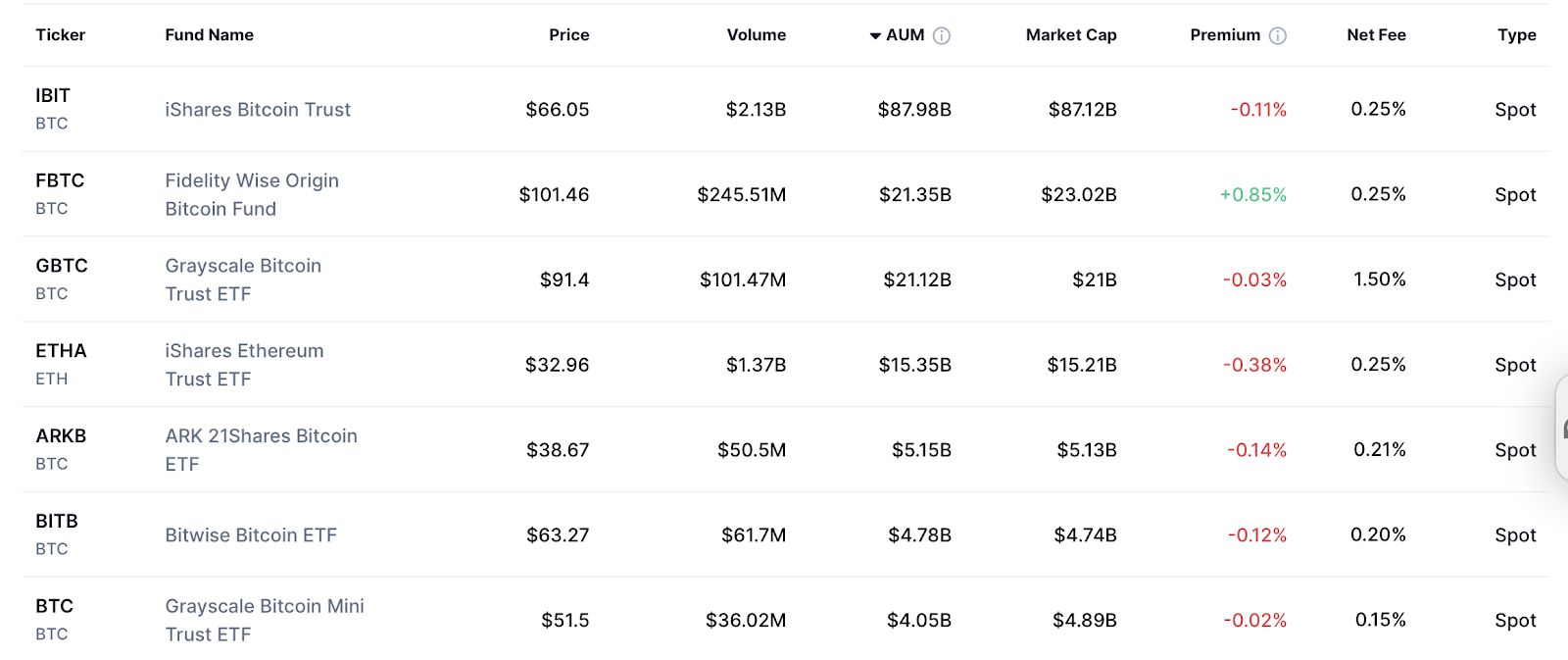Open Grayscale Bitcoin Trust ETF link
The image size is (1568, 660).
point(243,279)
